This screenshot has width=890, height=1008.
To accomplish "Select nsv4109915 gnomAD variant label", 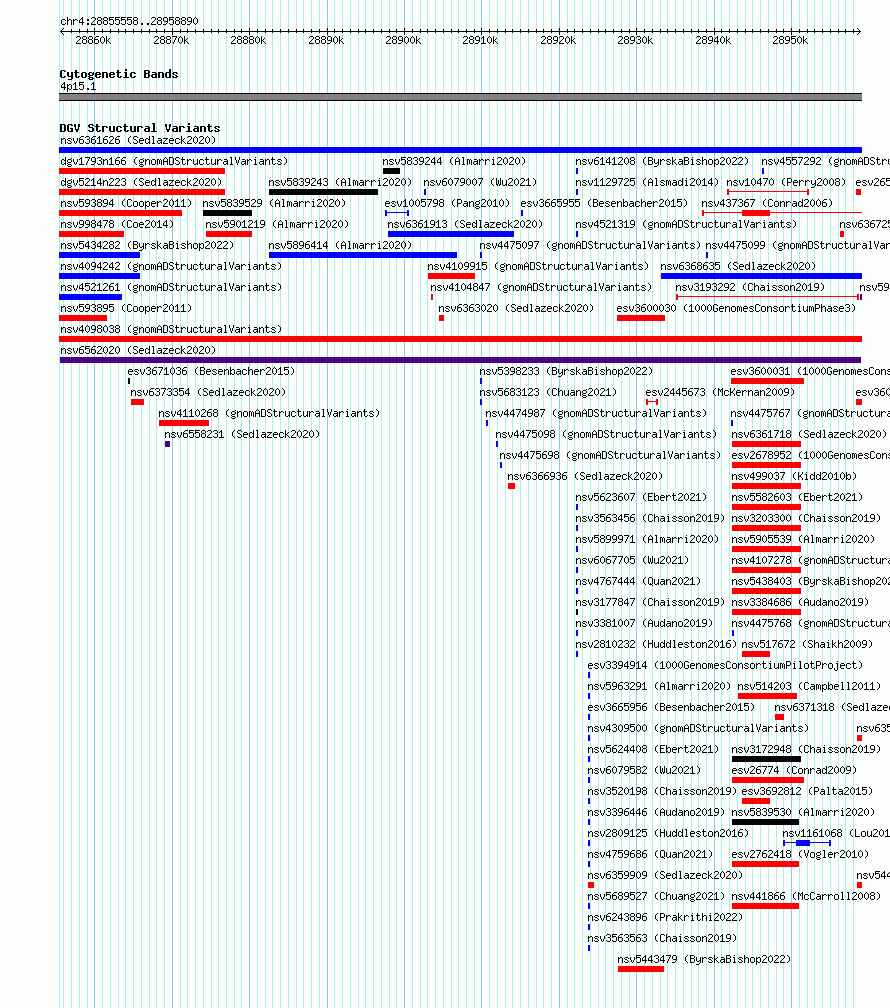I will pos(538,266).
